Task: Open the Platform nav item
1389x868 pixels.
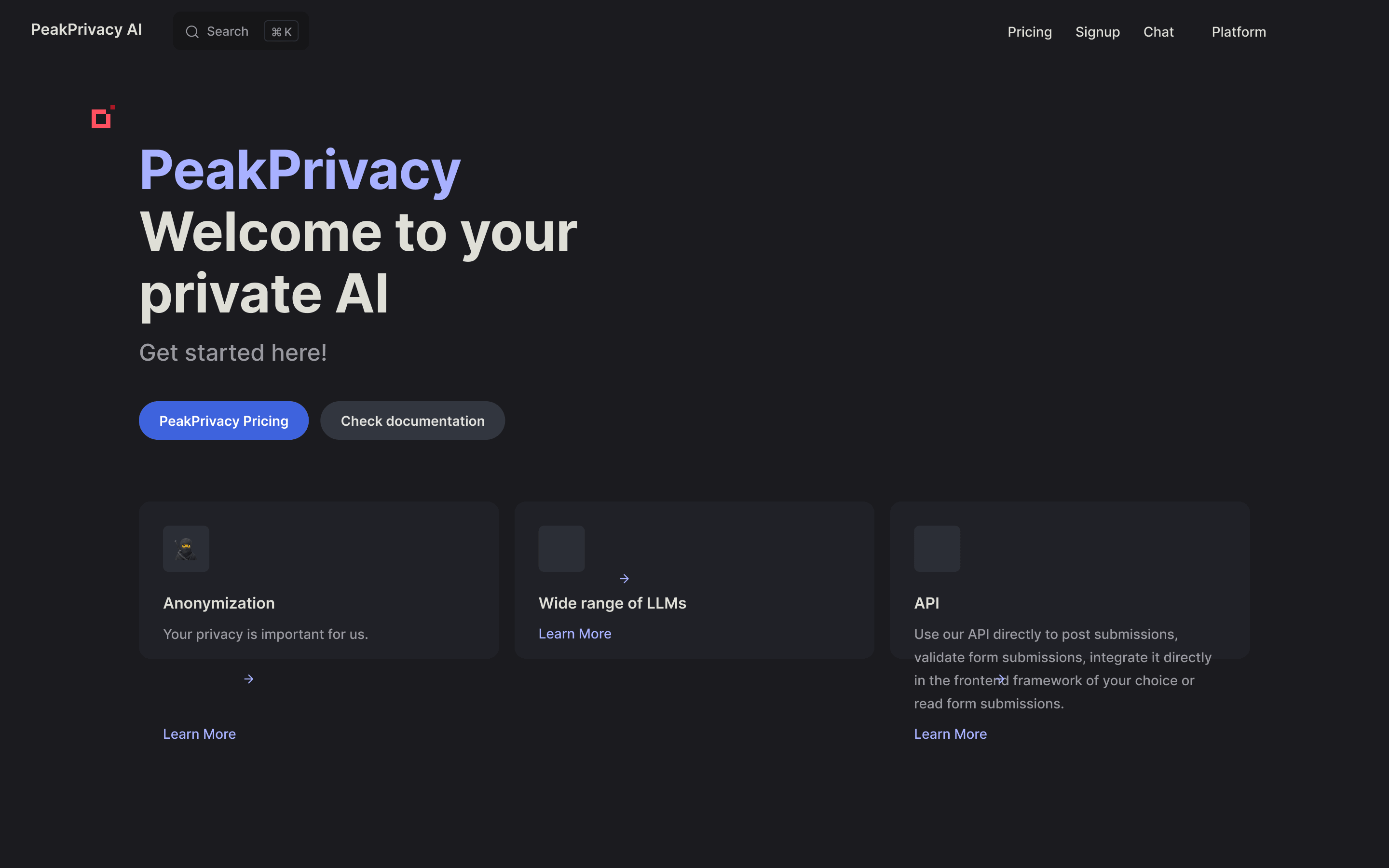Action: (1239, 32)
